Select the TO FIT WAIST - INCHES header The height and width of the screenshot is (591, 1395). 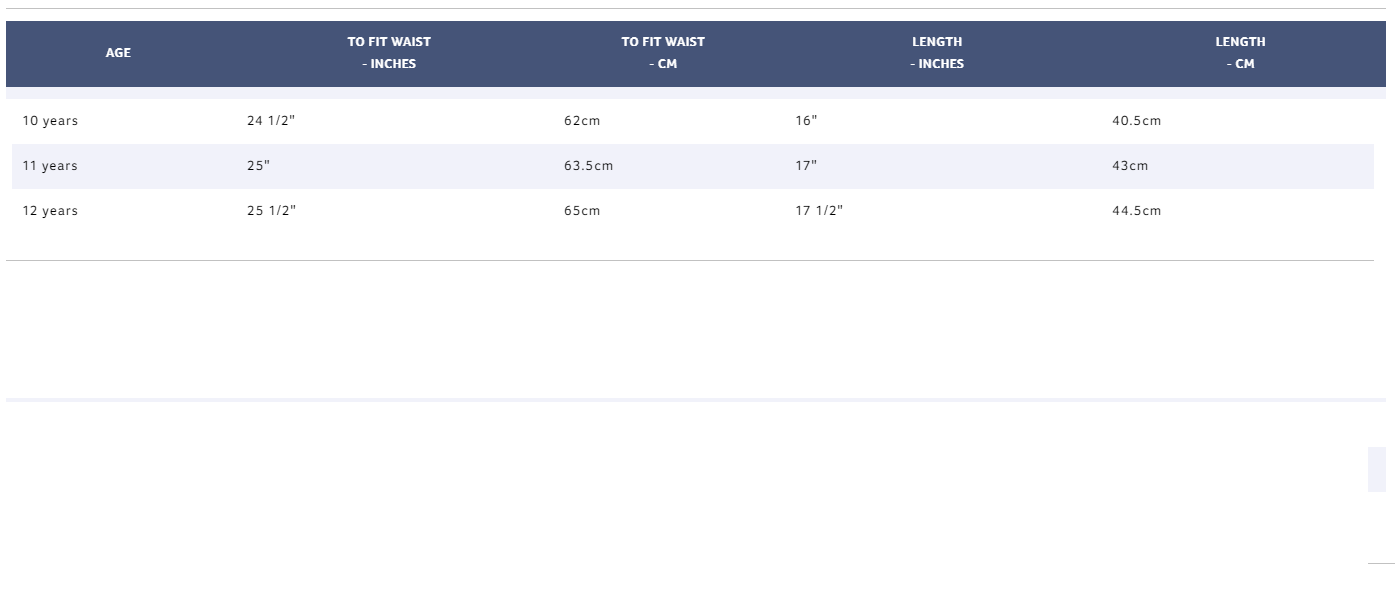(389, 53)
